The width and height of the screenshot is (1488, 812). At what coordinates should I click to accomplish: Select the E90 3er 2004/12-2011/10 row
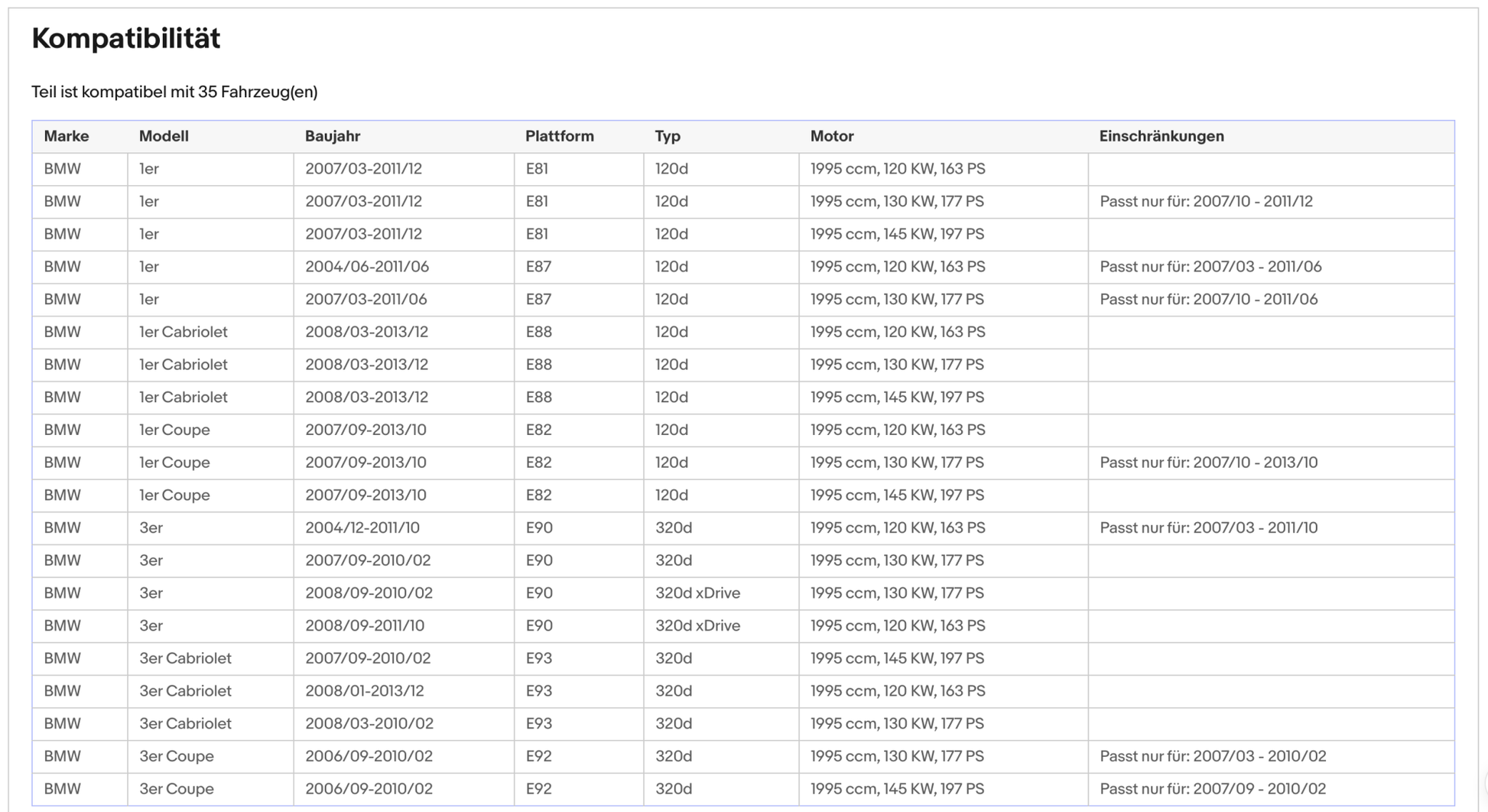(x=743, y=528)
